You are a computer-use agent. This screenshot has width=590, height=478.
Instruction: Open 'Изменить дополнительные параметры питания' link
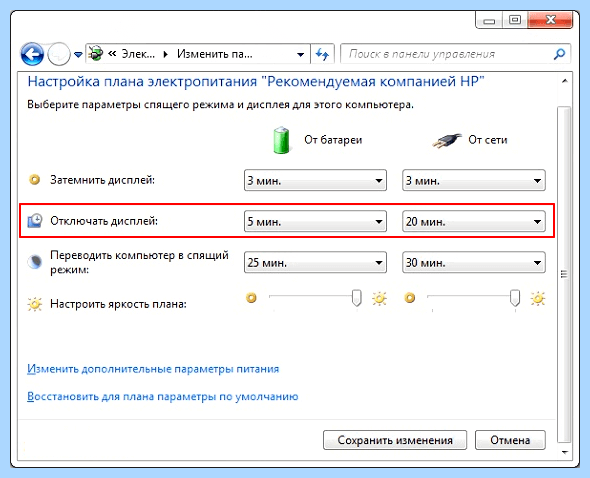(153, 369)
